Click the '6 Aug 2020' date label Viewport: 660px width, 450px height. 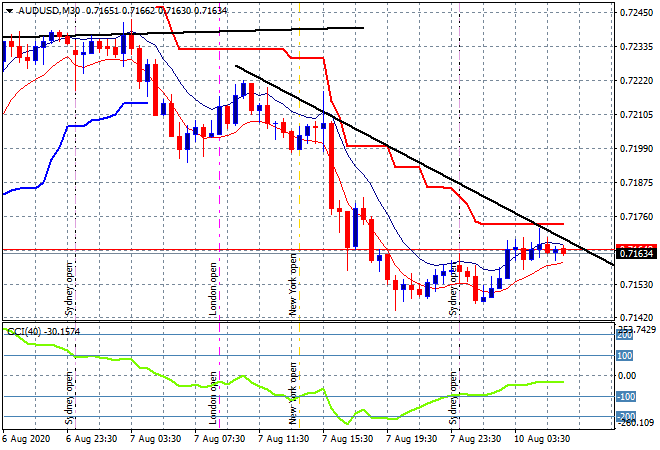(x=25, y=438)
